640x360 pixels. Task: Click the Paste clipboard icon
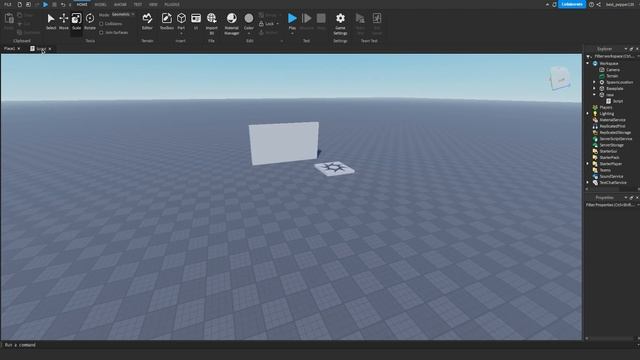click(9, 19)
